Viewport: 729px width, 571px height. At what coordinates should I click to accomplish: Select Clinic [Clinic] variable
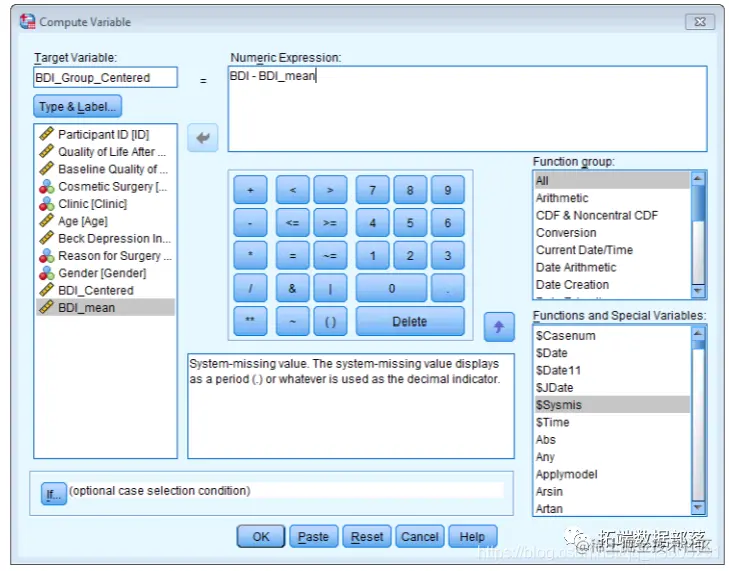106,204
